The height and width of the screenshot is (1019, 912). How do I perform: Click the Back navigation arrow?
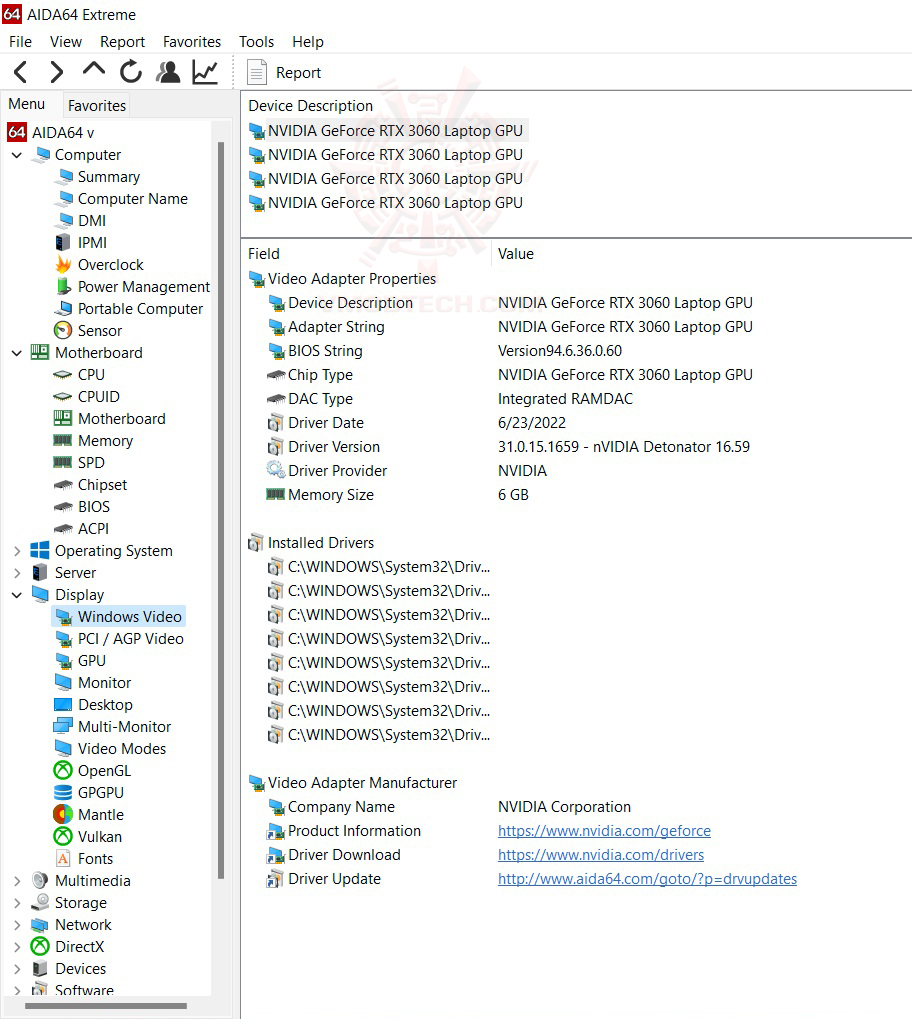point(20,72)
